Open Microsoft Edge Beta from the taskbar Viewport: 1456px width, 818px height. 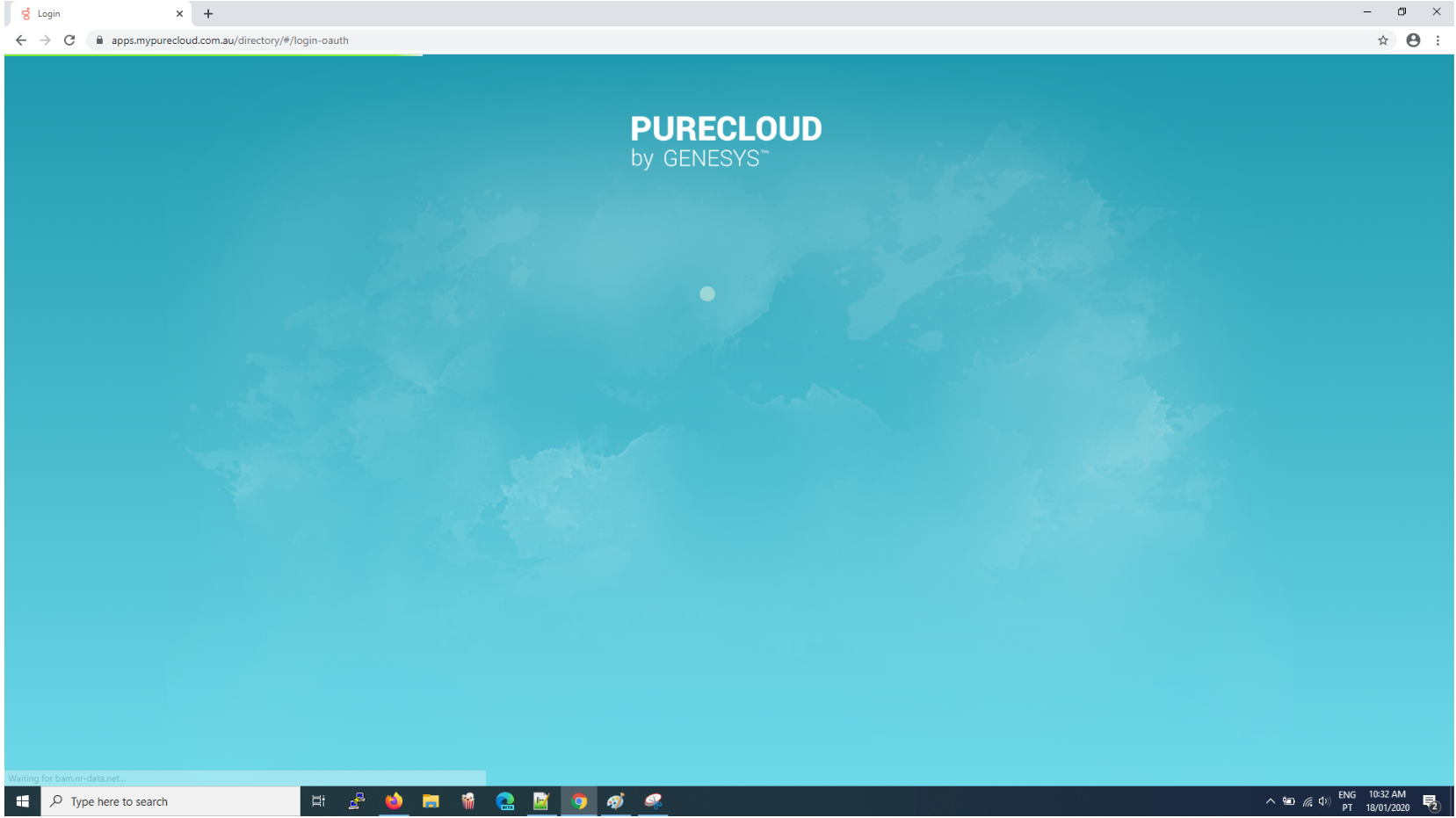pos(505,801)
